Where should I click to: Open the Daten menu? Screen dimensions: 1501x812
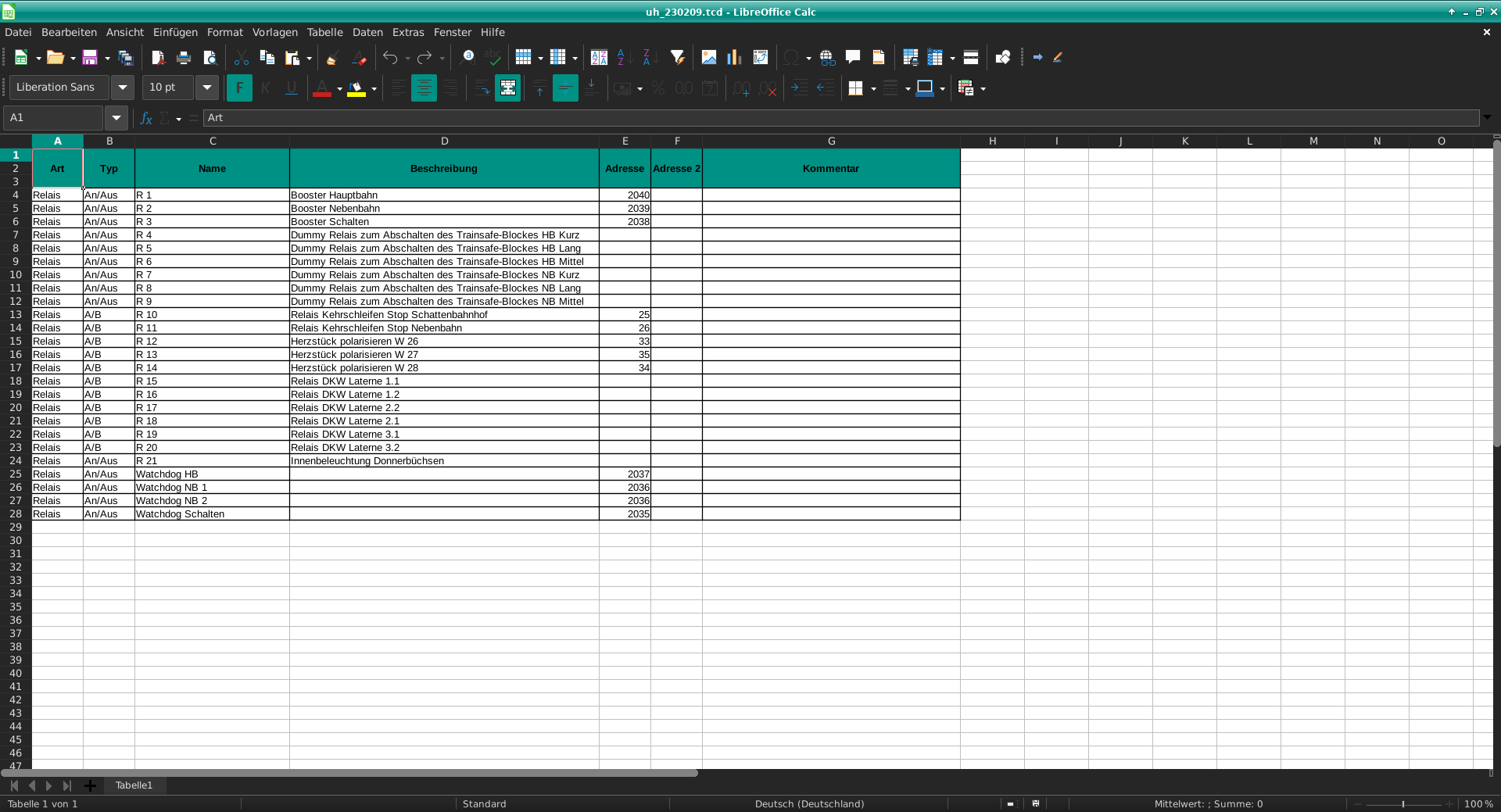click(367, 32)
